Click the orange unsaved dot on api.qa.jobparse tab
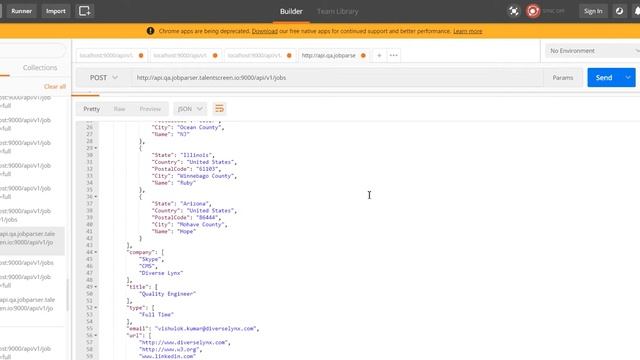The image size is (640, 360). point(363,56)
